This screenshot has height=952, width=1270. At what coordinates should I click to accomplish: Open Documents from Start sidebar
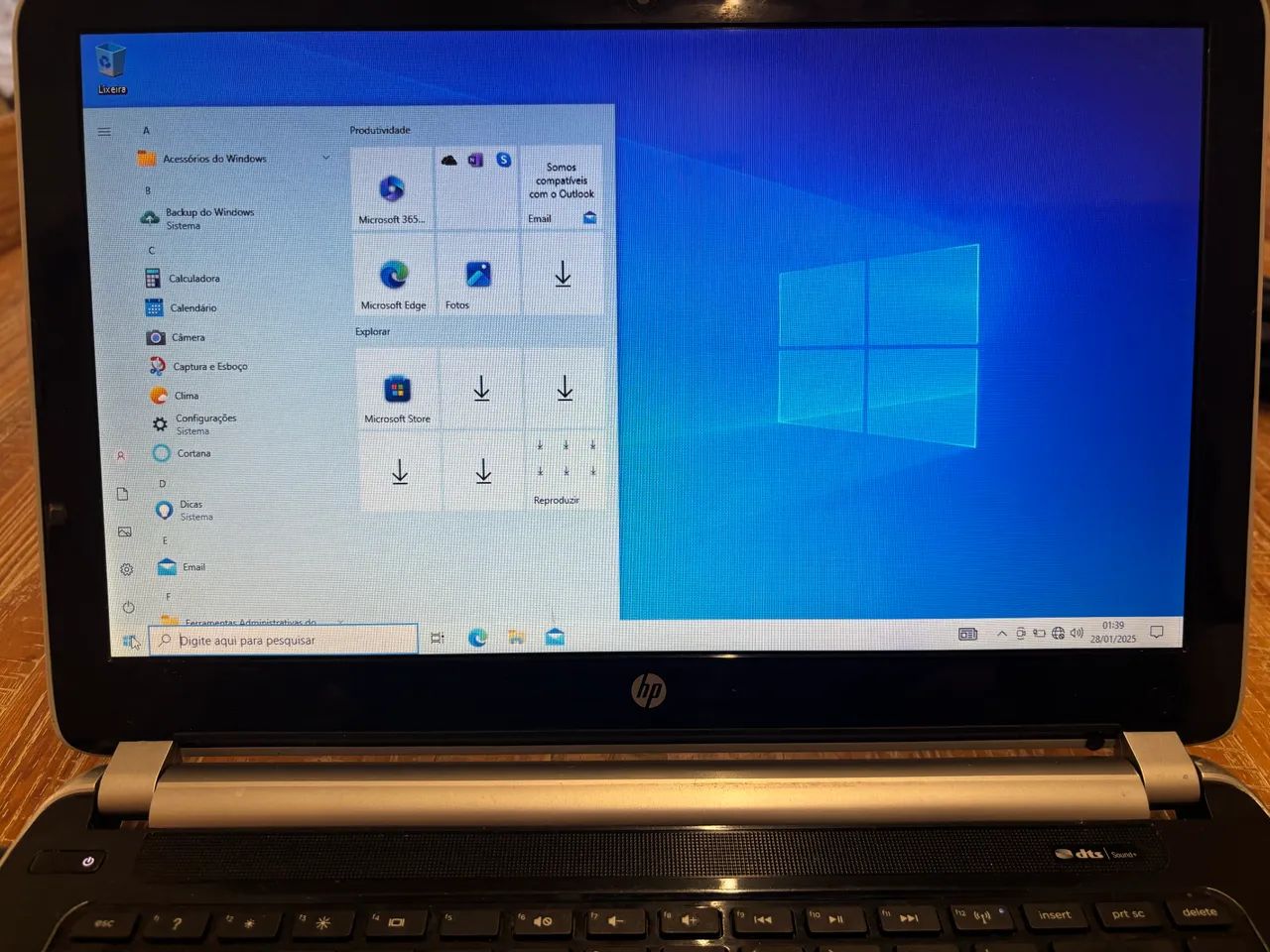coord(123,494)
